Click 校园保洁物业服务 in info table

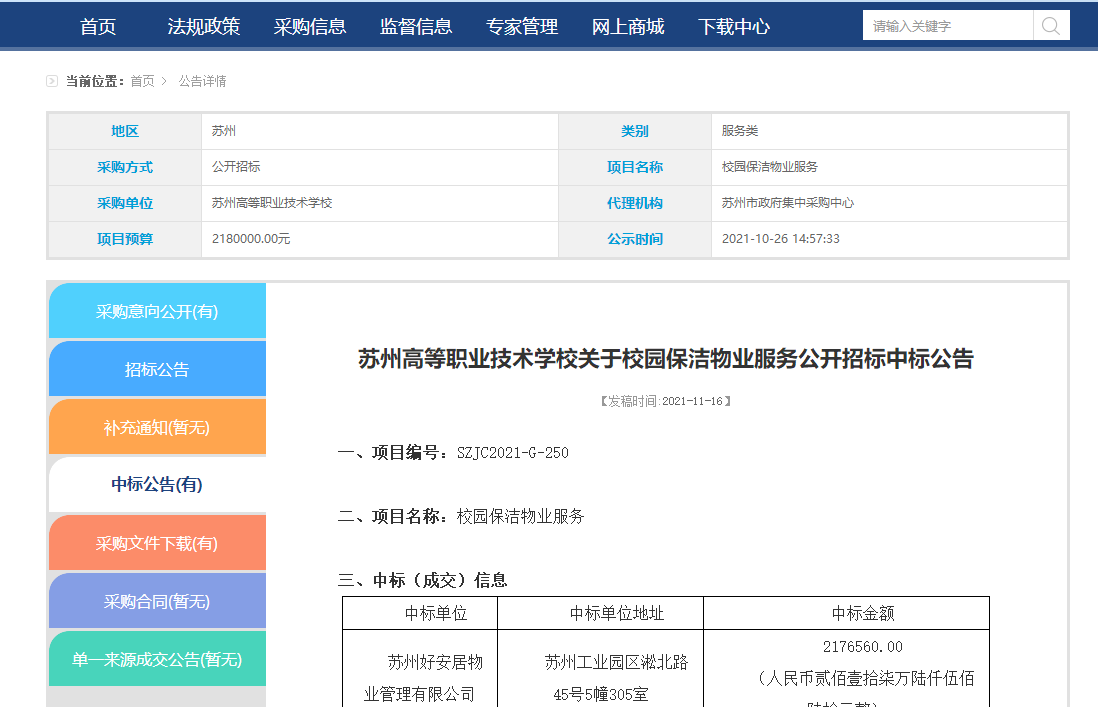click(x=770, y=167)
